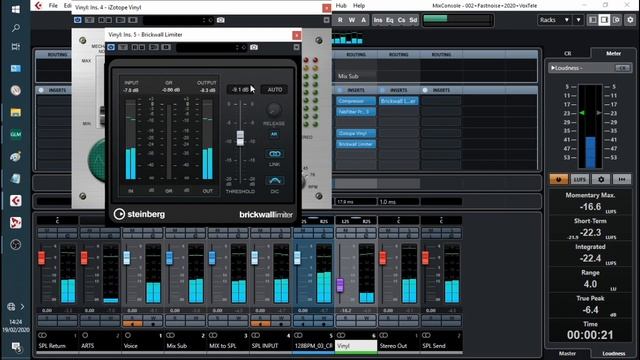
Task: Click the Cubase logo icon in menu bar
Action: click(x=38, y=6)
